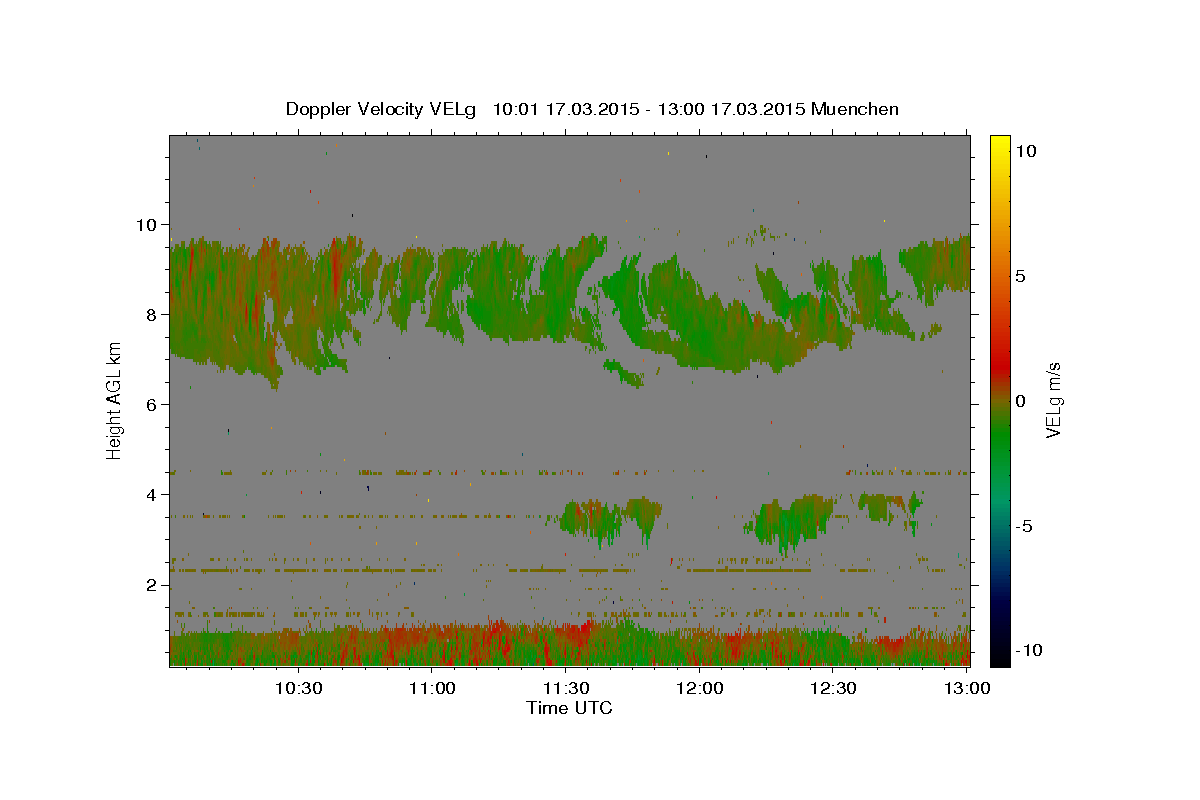Click the height tick label 10
The image size is (1200, 800).
point(148,224)
